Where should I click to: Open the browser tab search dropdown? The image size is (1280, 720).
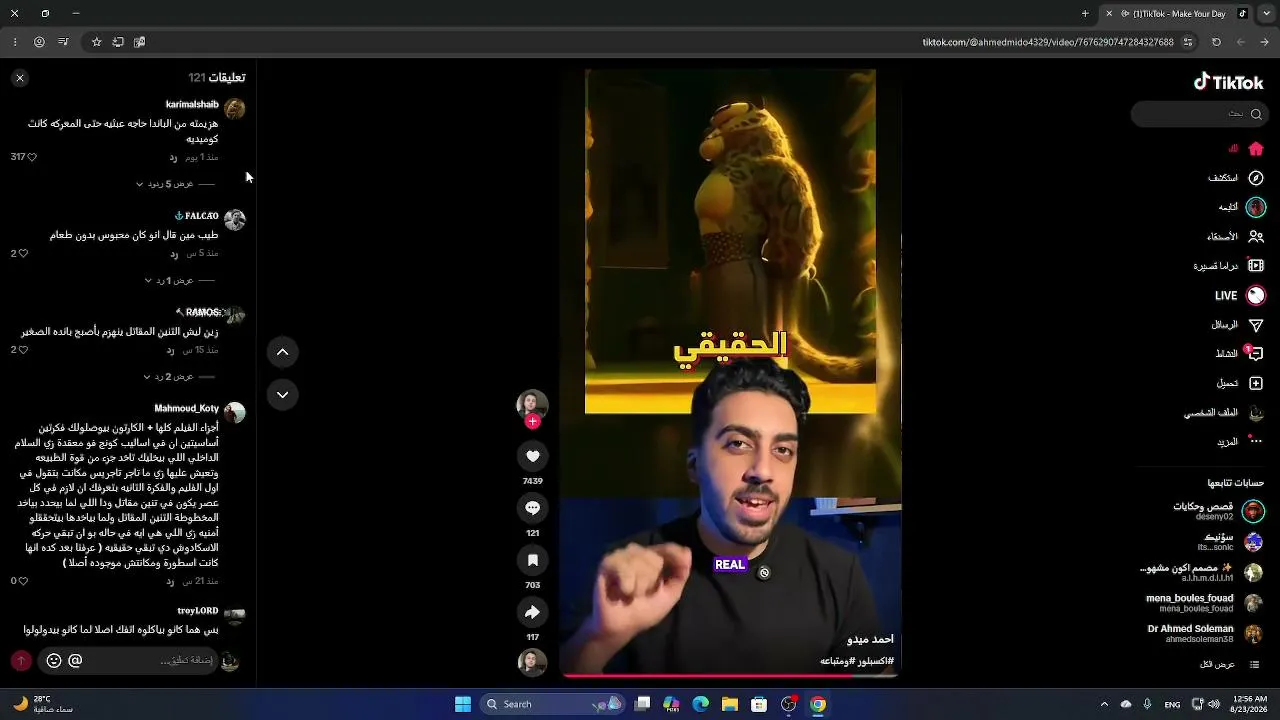click(x=1265, y=14)
